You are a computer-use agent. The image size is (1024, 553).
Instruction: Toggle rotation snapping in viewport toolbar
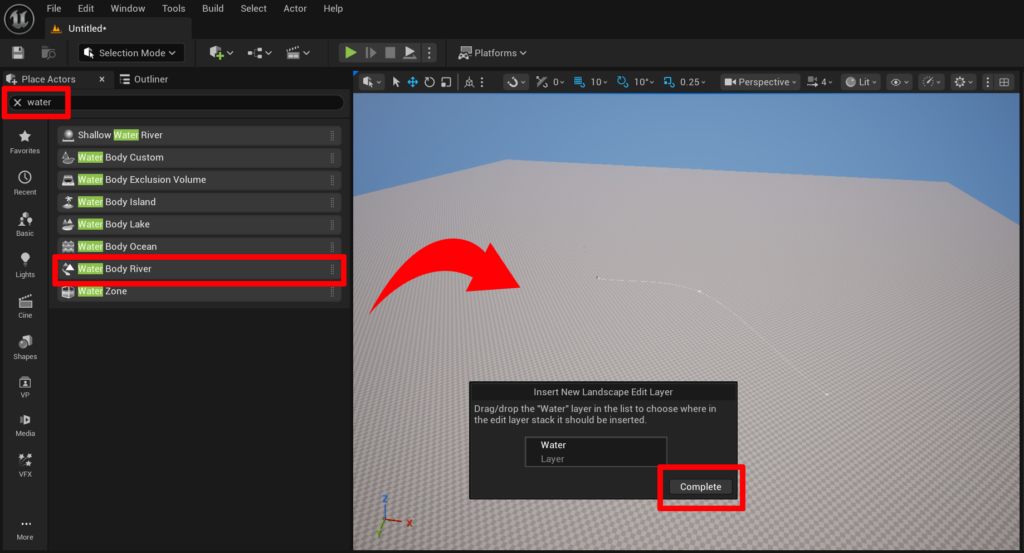pos(623,82)
